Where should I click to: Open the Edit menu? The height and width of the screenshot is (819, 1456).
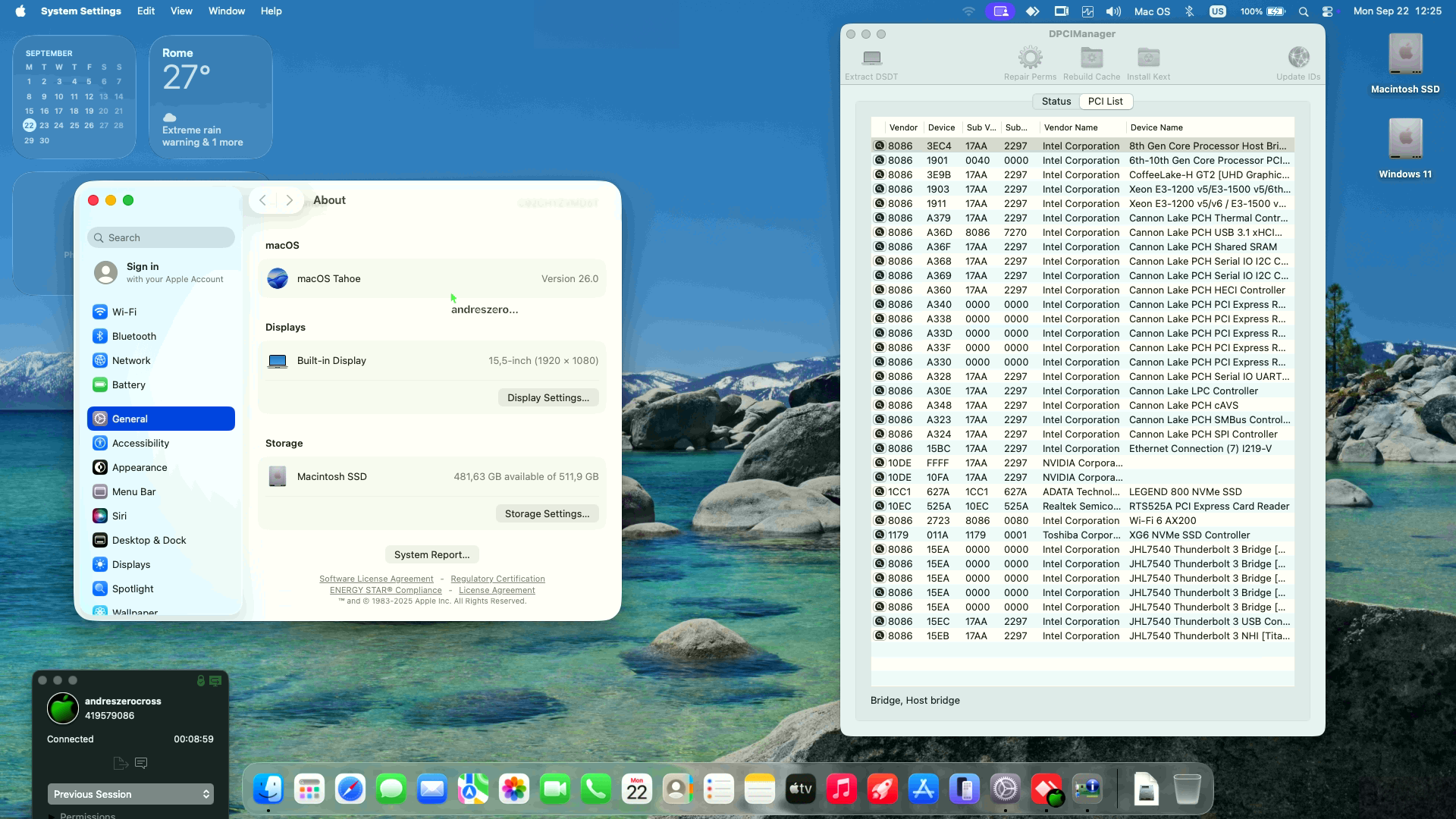click(146, 11)
